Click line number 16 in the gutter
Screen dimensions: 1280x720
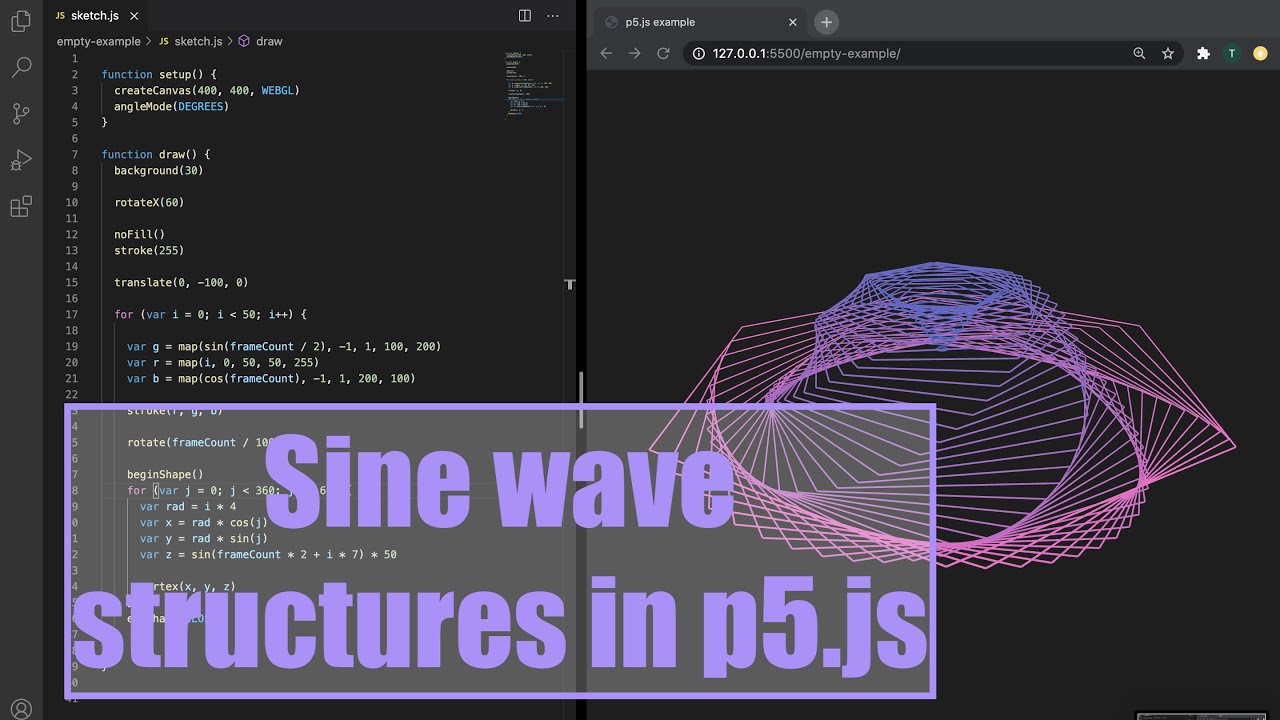point(71,298)
